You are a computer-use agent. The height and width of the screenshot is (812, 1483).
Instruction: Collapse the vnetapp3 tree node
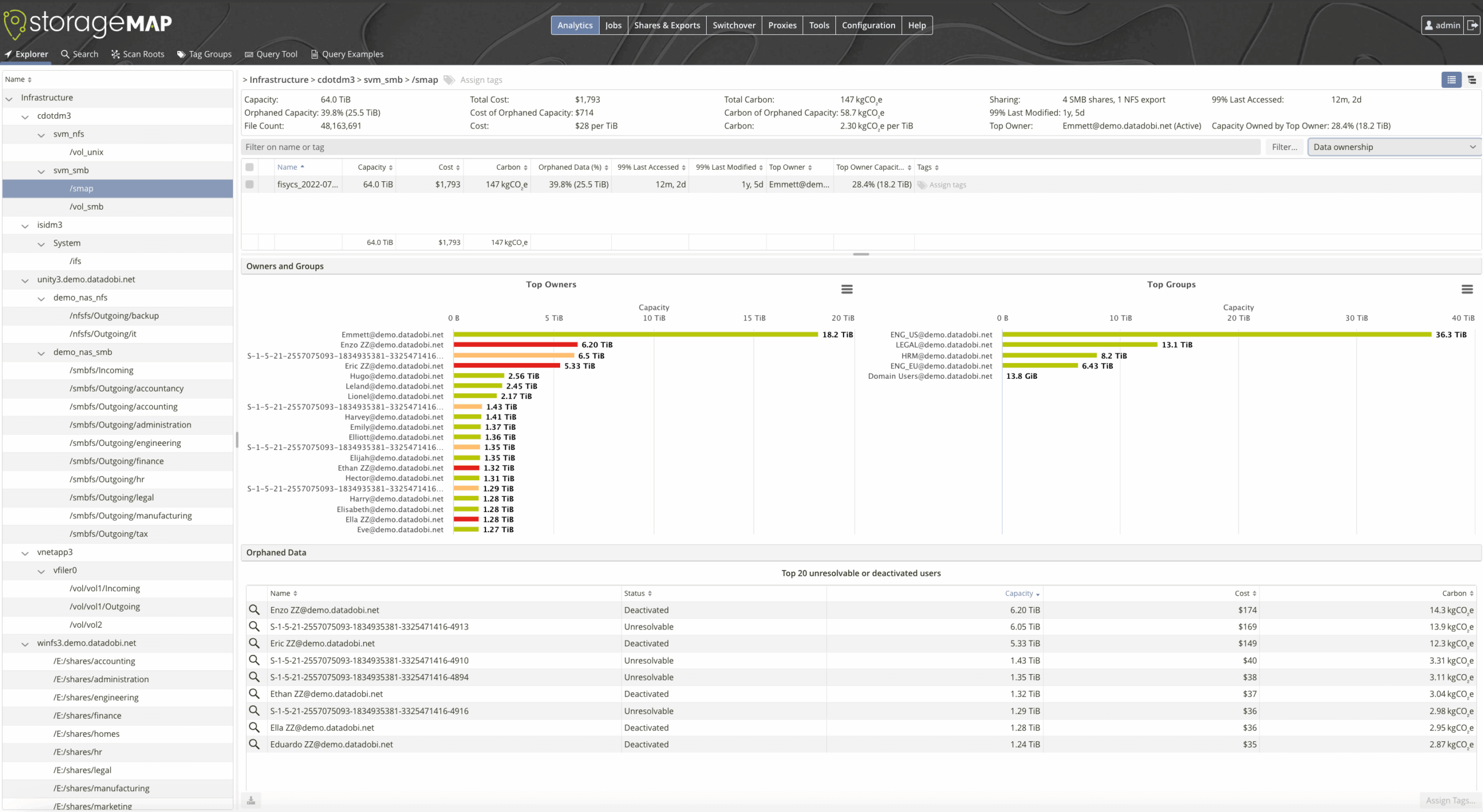tap(25, 553)
